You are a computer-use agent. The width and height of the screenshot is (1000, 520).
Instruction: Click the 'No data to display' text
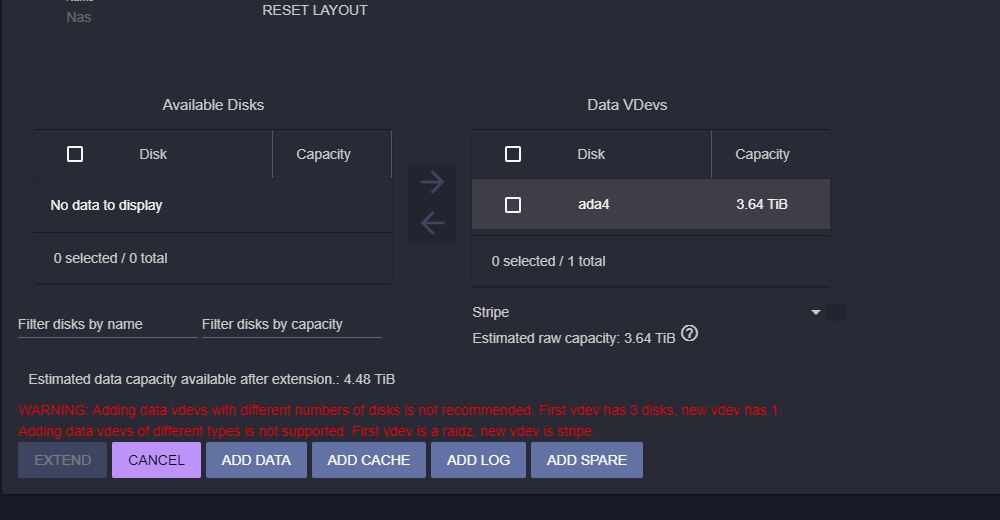point(107,205)
